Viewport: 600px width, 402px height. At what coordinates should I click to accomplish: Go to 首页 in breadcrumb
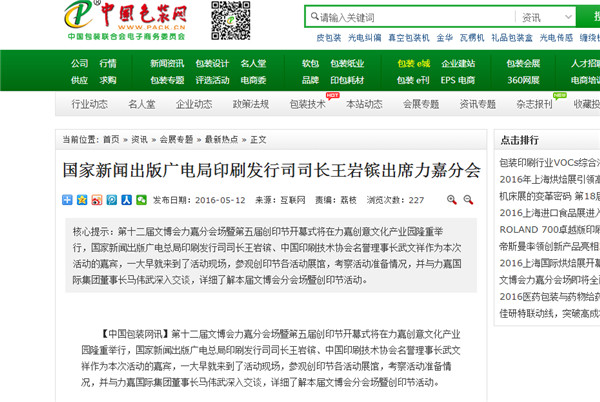(111, 139)
